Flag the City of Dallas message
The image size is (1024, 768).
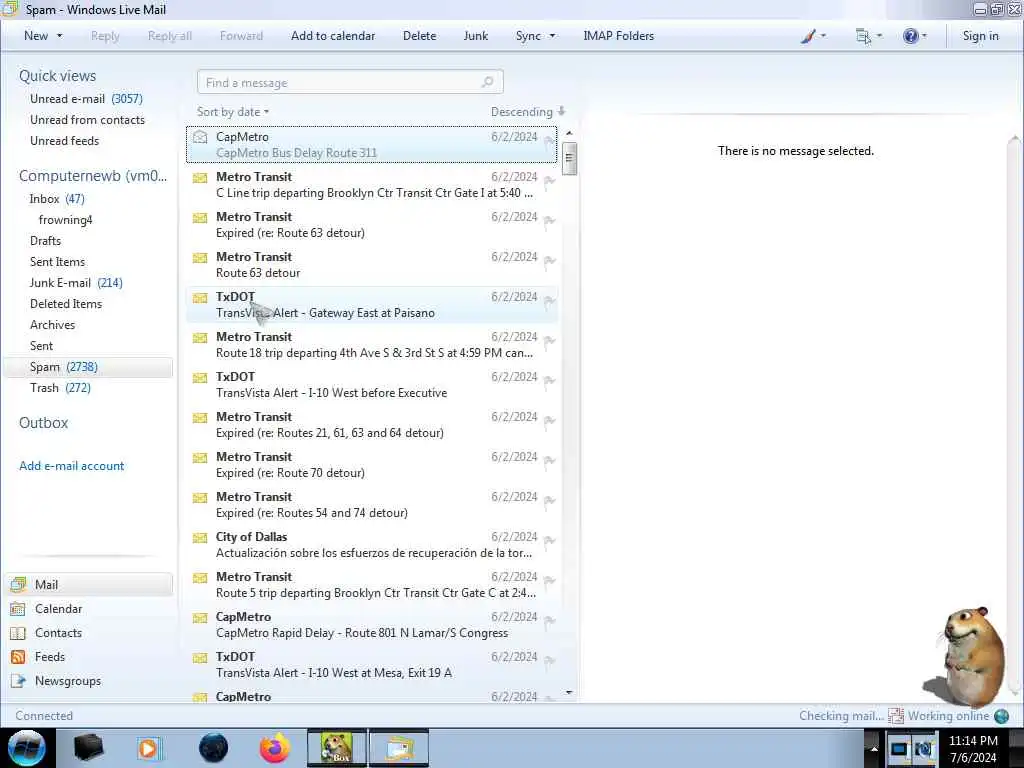point(549,541)
